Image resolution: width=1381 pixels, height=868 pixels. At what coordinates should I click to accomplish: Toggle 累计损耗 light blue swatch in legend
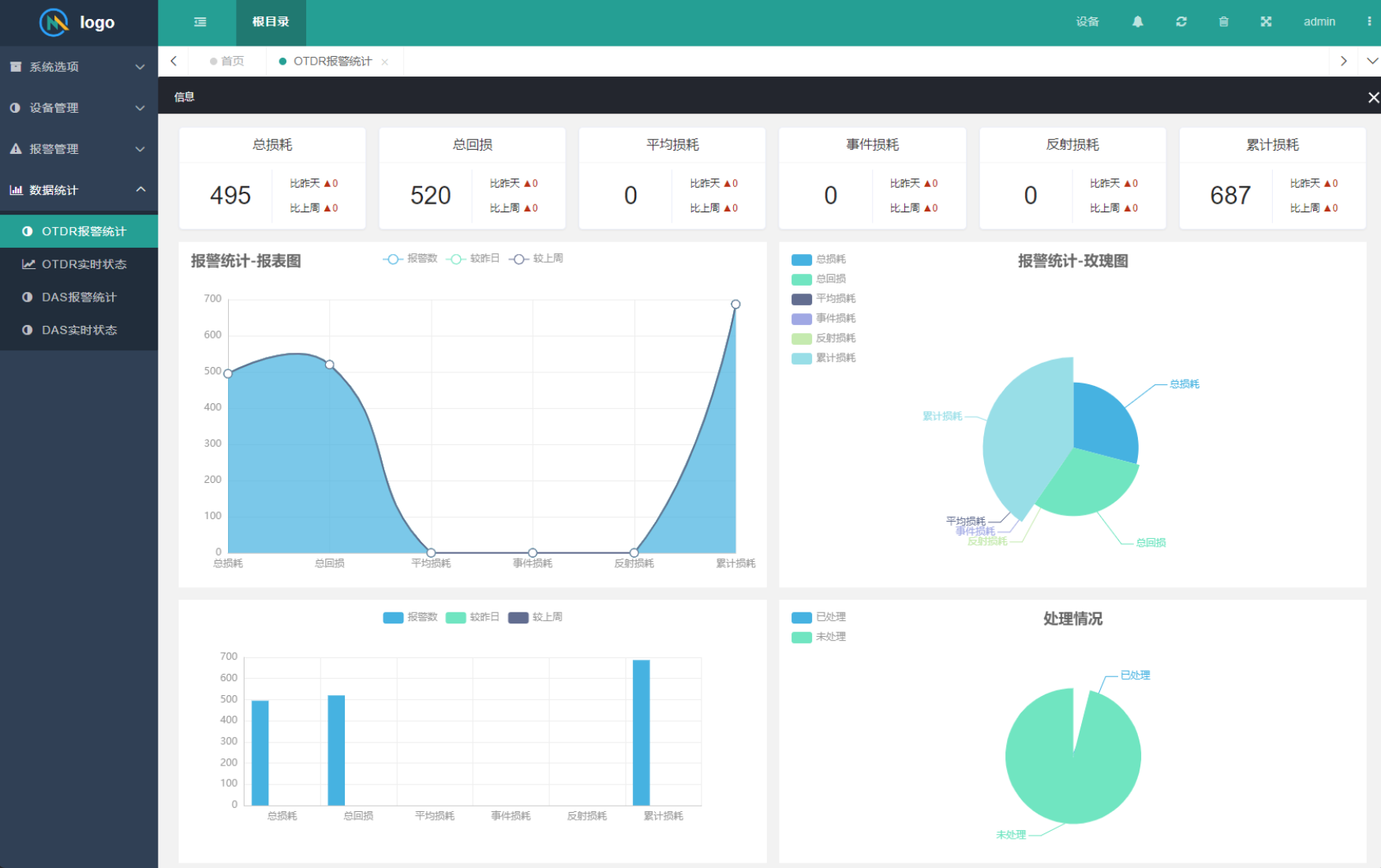click(802, 358)
